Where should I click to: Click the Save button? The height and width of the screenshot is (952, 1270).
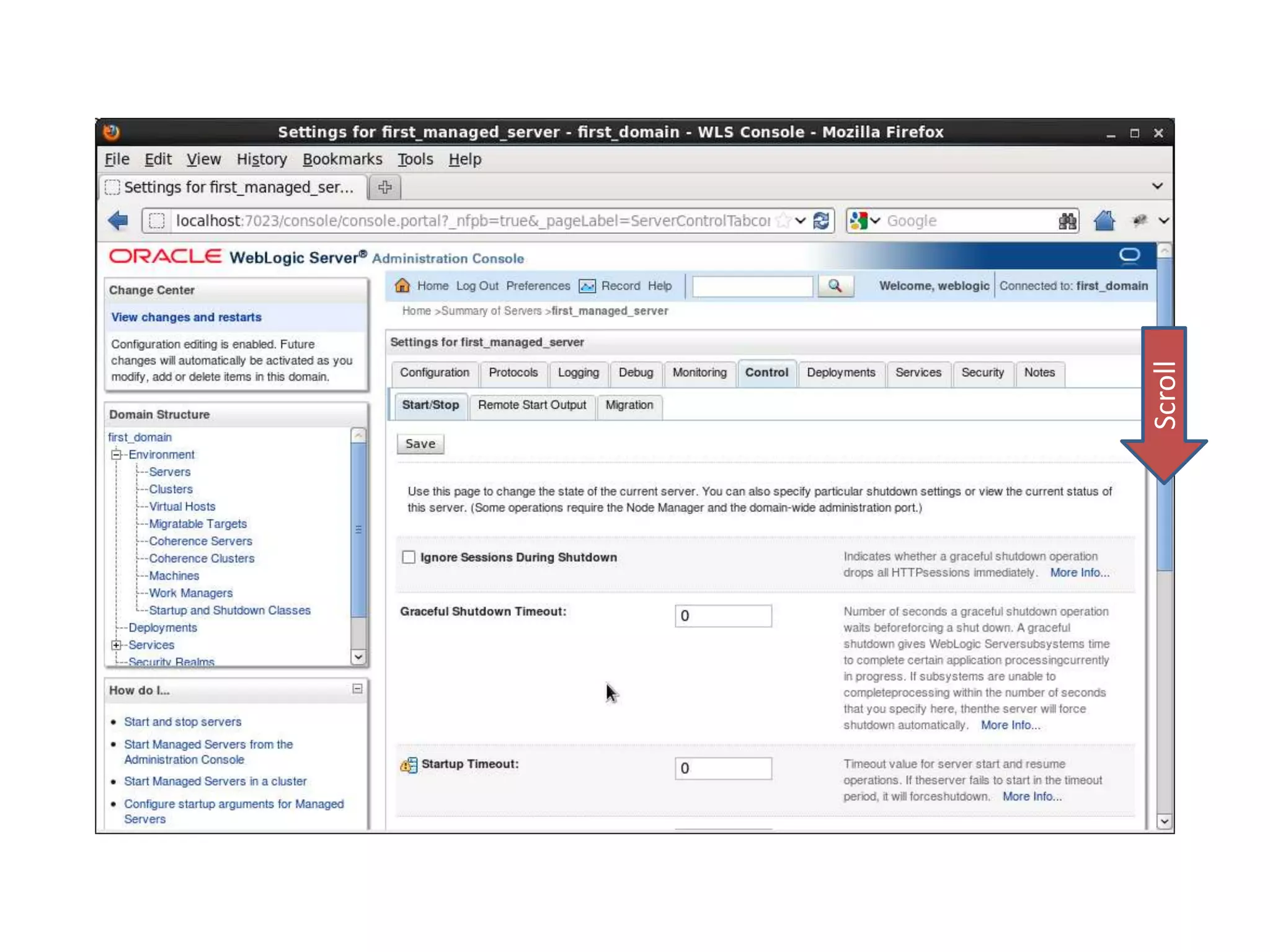click(x=420, y=444)
